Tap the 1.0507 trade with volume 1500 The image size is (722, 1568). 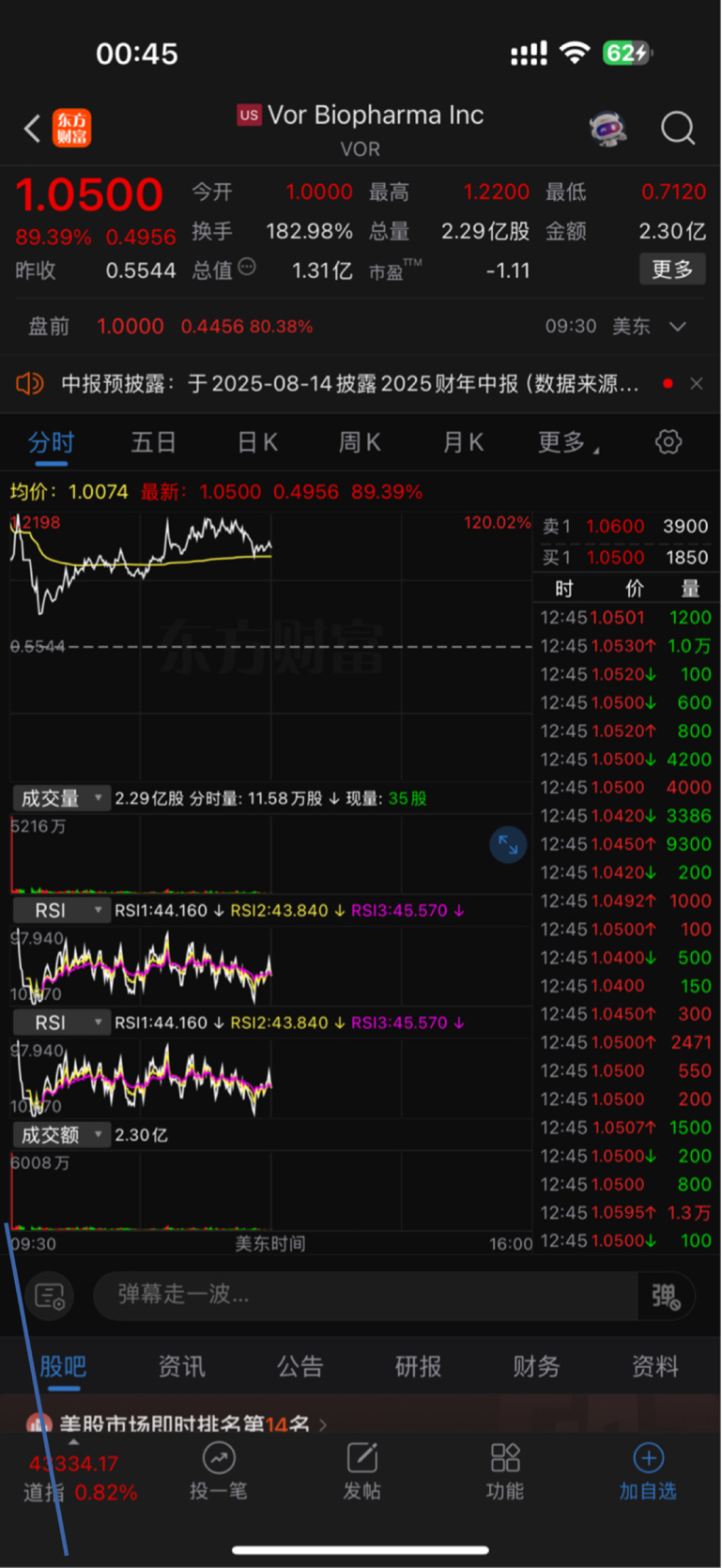625,1128
